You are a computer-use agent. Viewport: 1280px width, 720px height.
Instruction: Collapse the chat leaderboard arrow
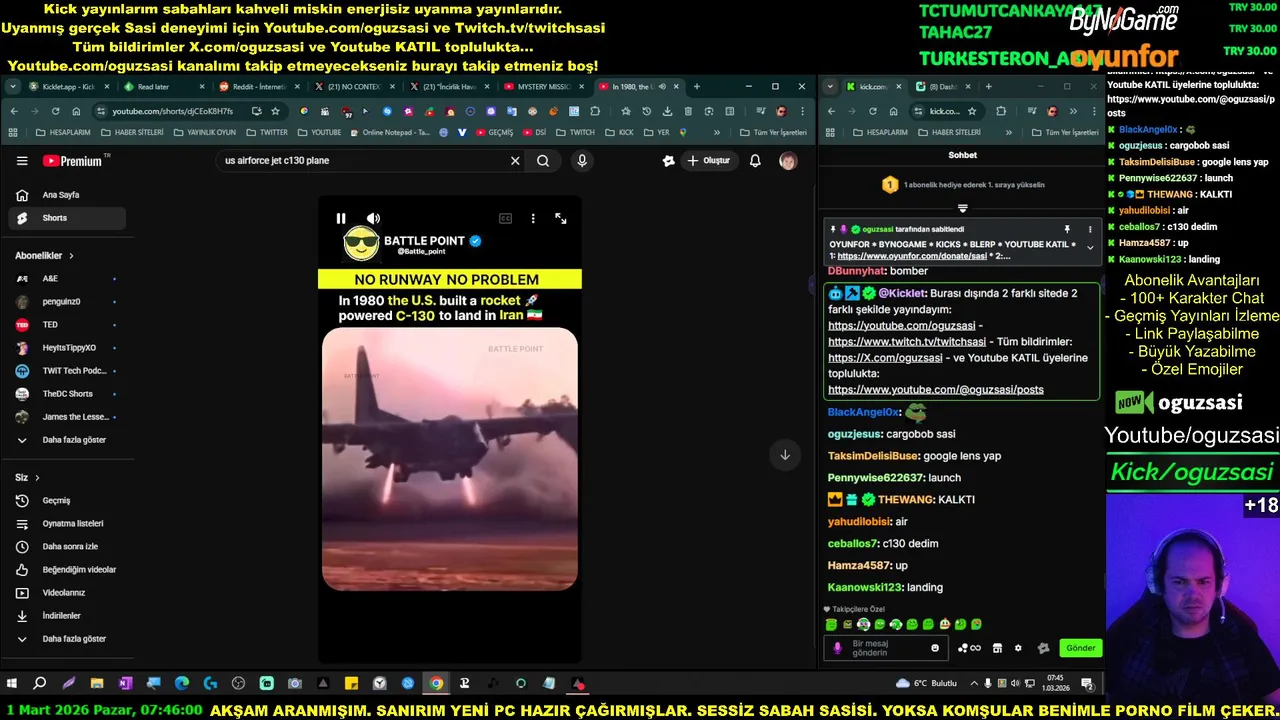tap(962, 209)
